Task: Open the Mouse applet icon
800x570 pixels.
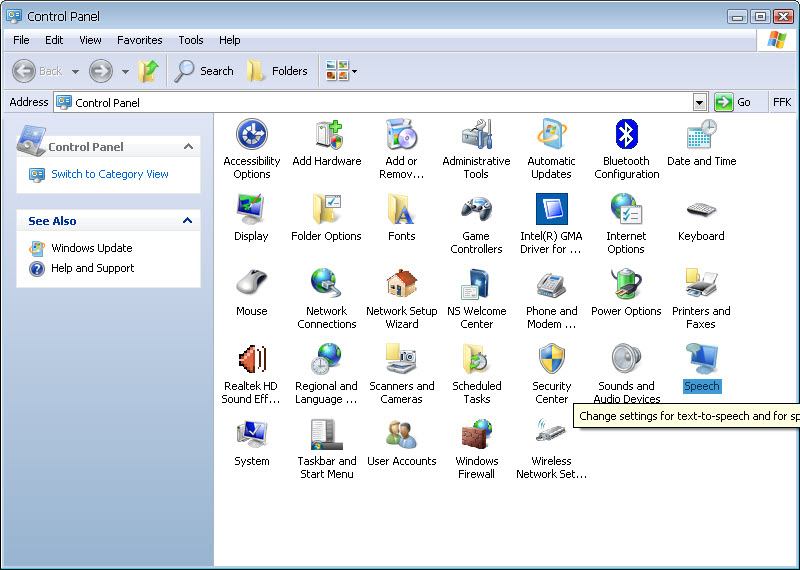Action: [252, 284]
